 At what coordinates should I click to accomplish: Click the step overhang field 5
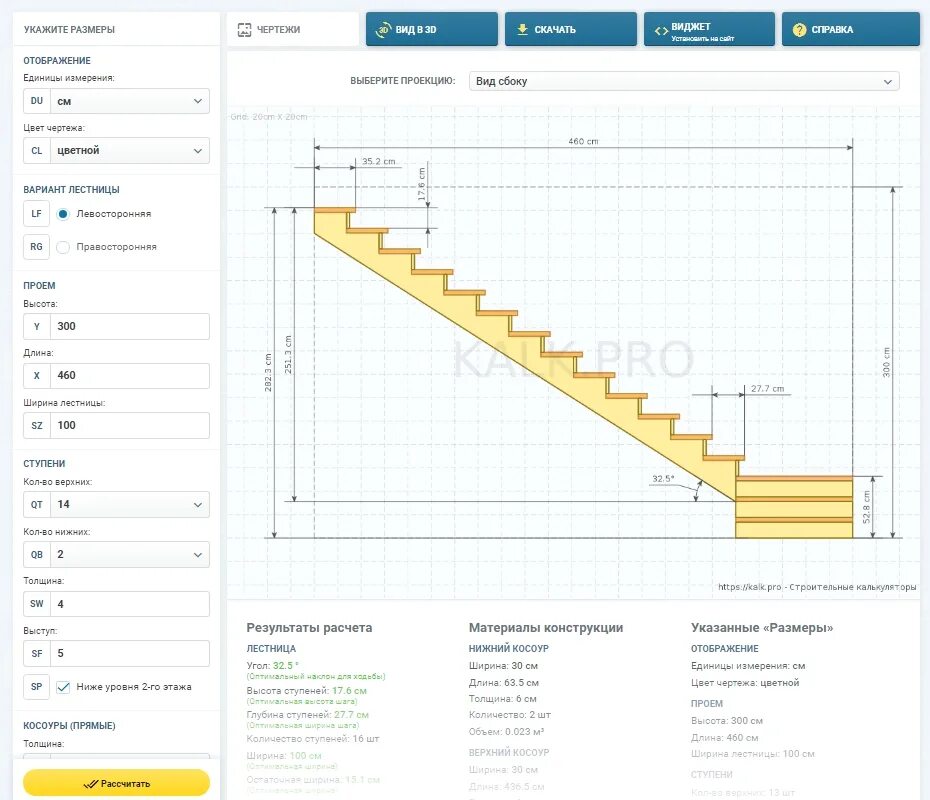(130, 654)
